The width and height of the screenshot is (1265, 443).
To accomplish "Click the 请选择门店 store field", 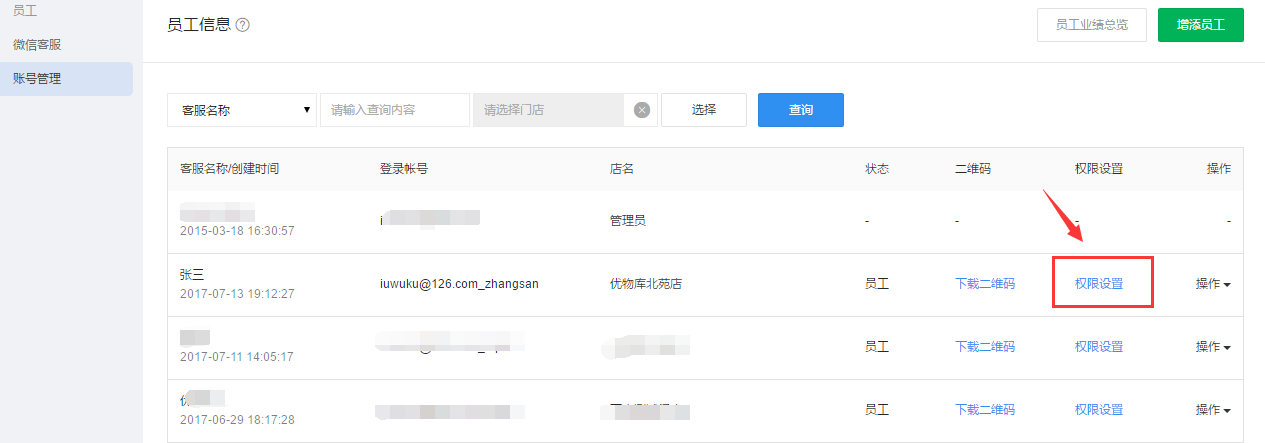I will click(x=548, y=110).
